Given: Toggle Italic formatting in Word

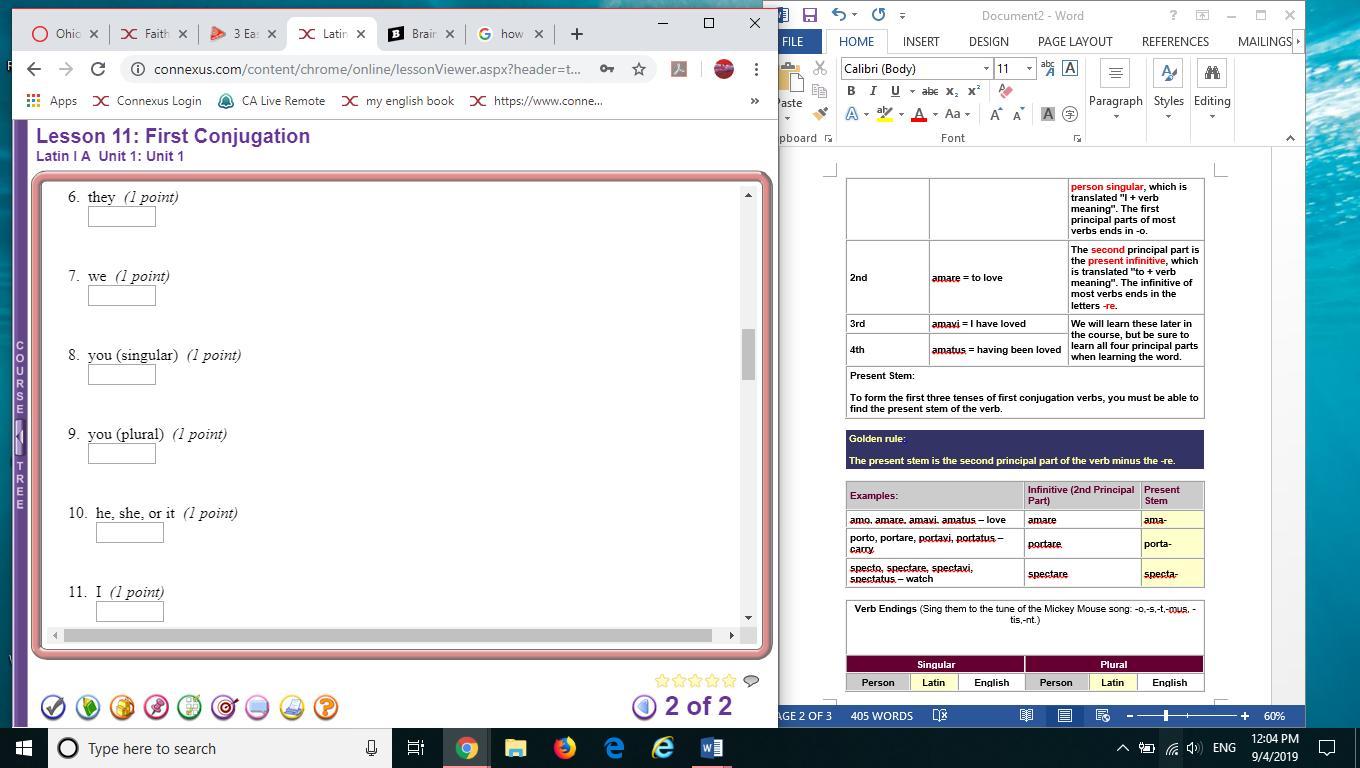Looking at the screenshot, I should (x=873, y=91).
